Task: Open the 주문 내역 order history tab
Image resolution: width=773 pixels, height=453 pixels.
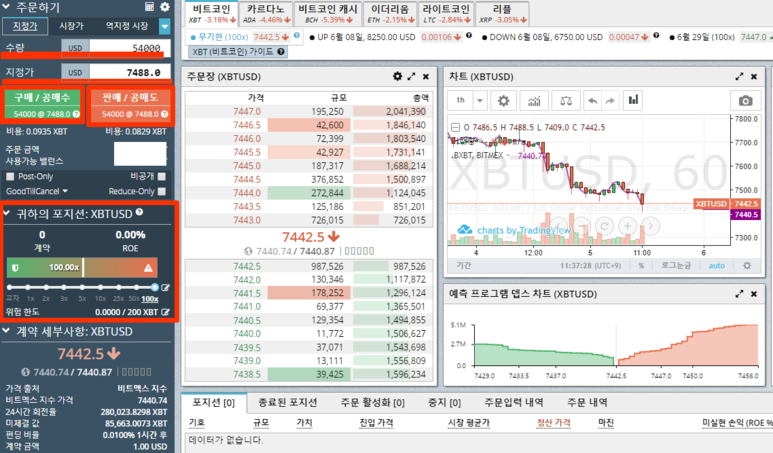Action: (587, 402)
